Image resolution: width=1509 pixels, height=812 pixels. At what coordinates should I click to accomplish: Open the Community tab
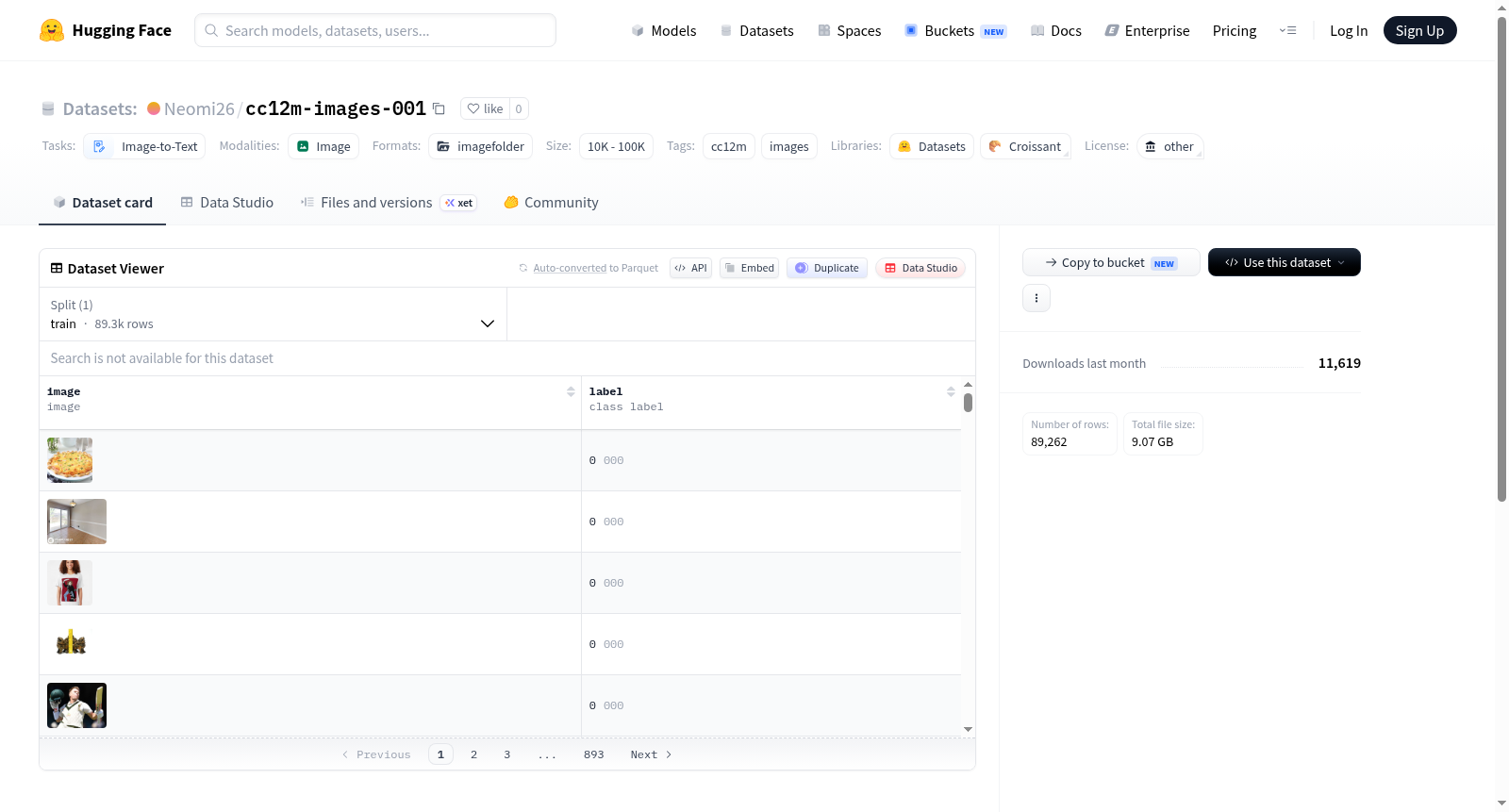tap(552, 202)
